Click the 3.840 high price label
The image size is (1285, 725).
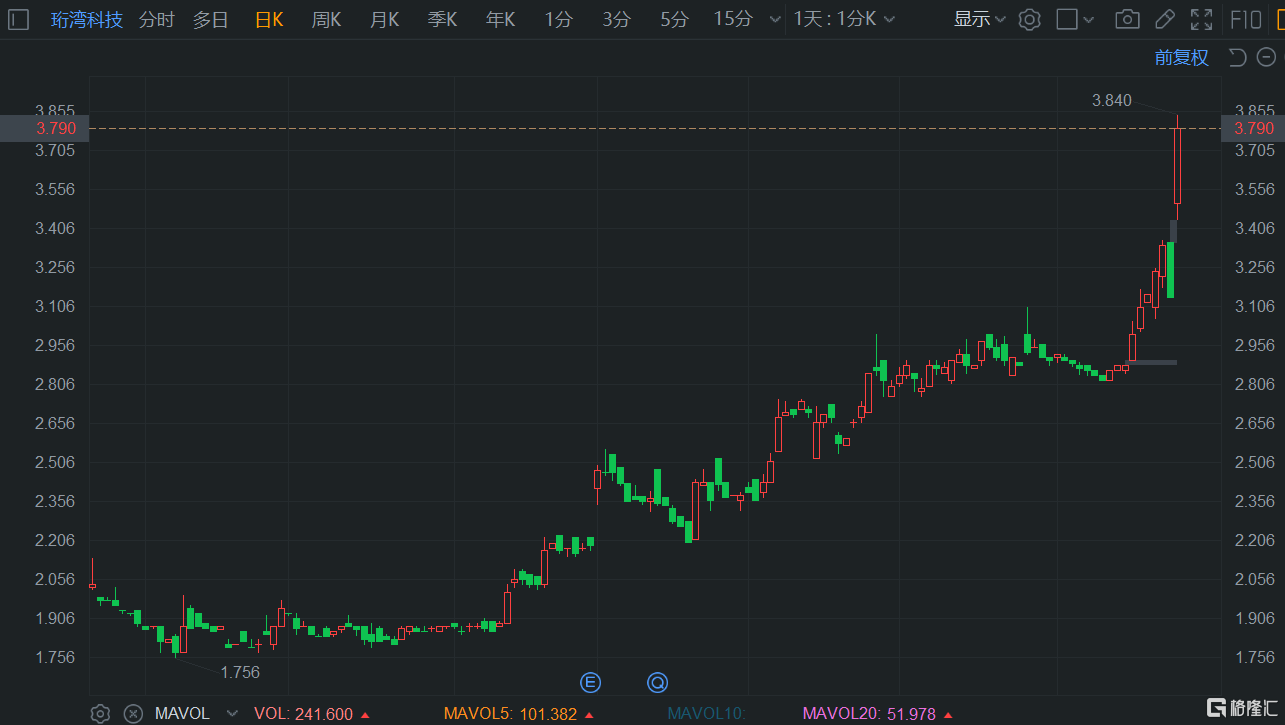pyautogui.click(x=1112, y=100)
